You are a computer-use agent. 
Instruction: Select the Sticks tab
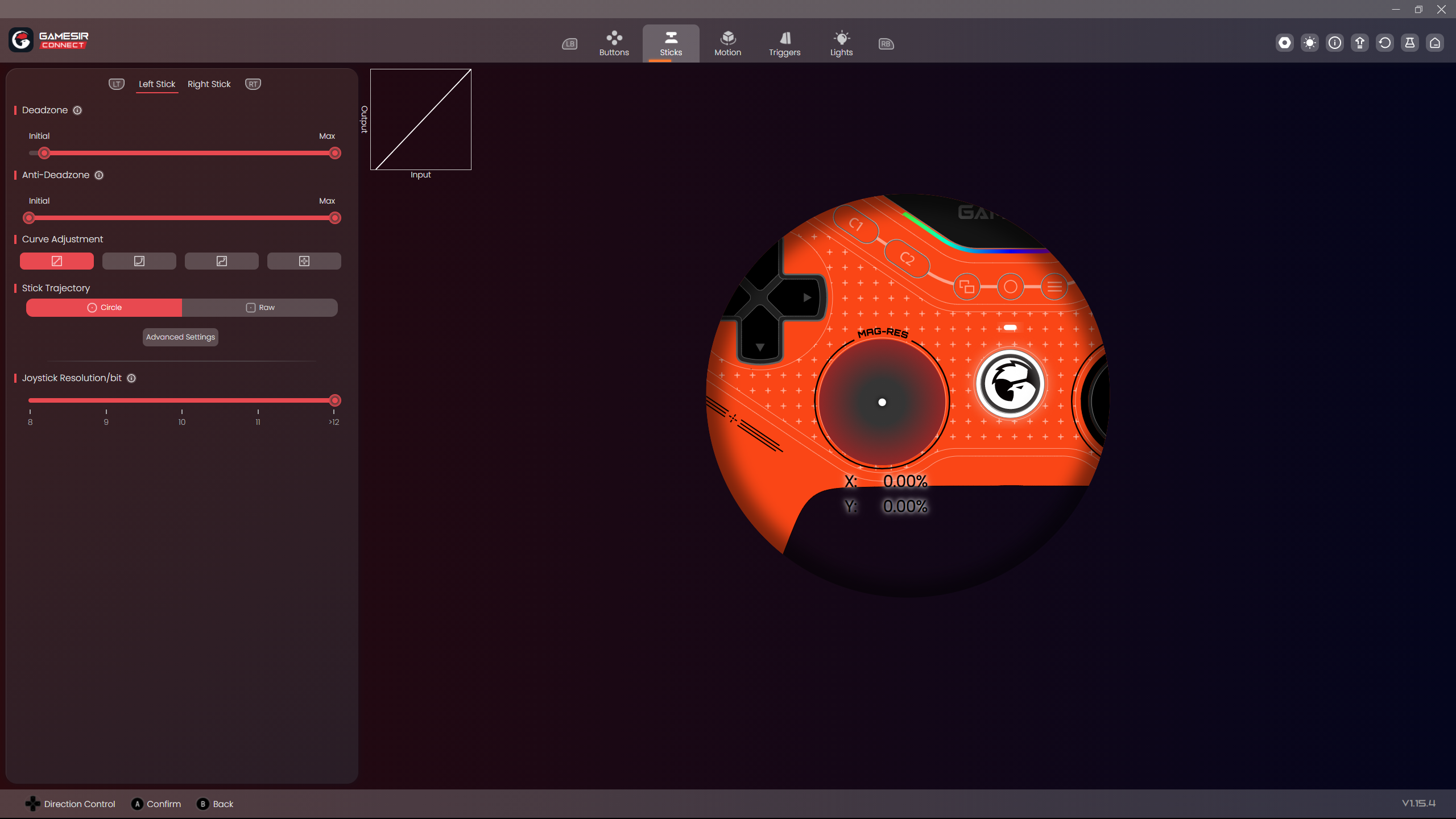click(671, 44)
